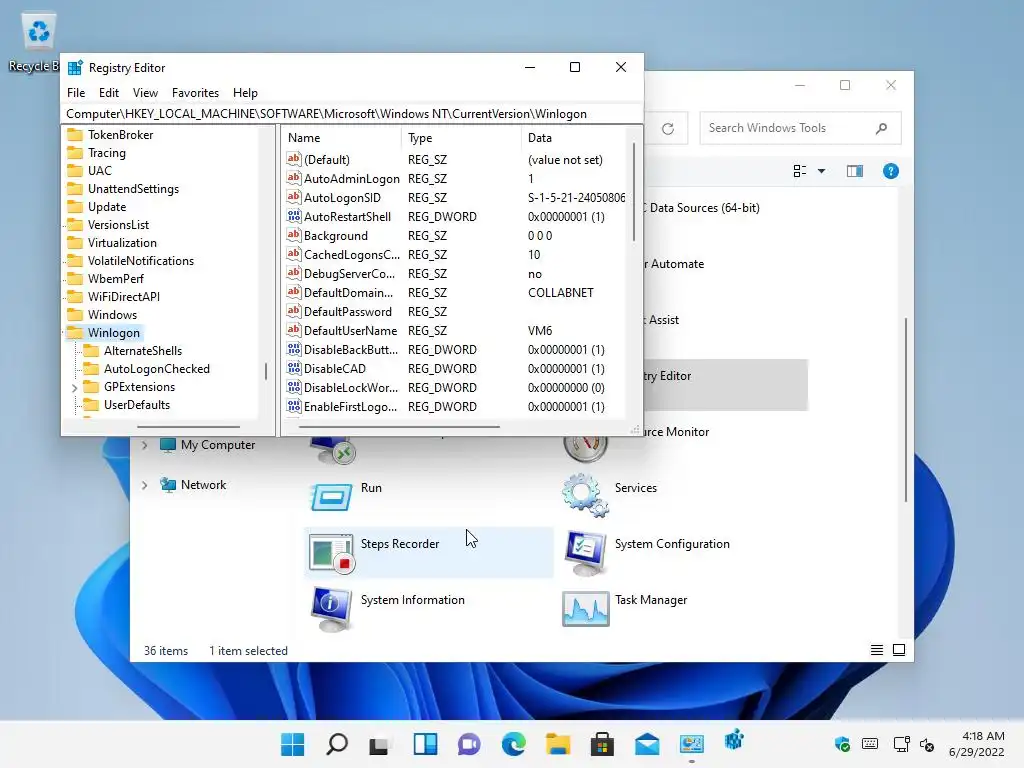Select the Background value row
This screenshot has width=1024, height=768.
coord(455,236)
